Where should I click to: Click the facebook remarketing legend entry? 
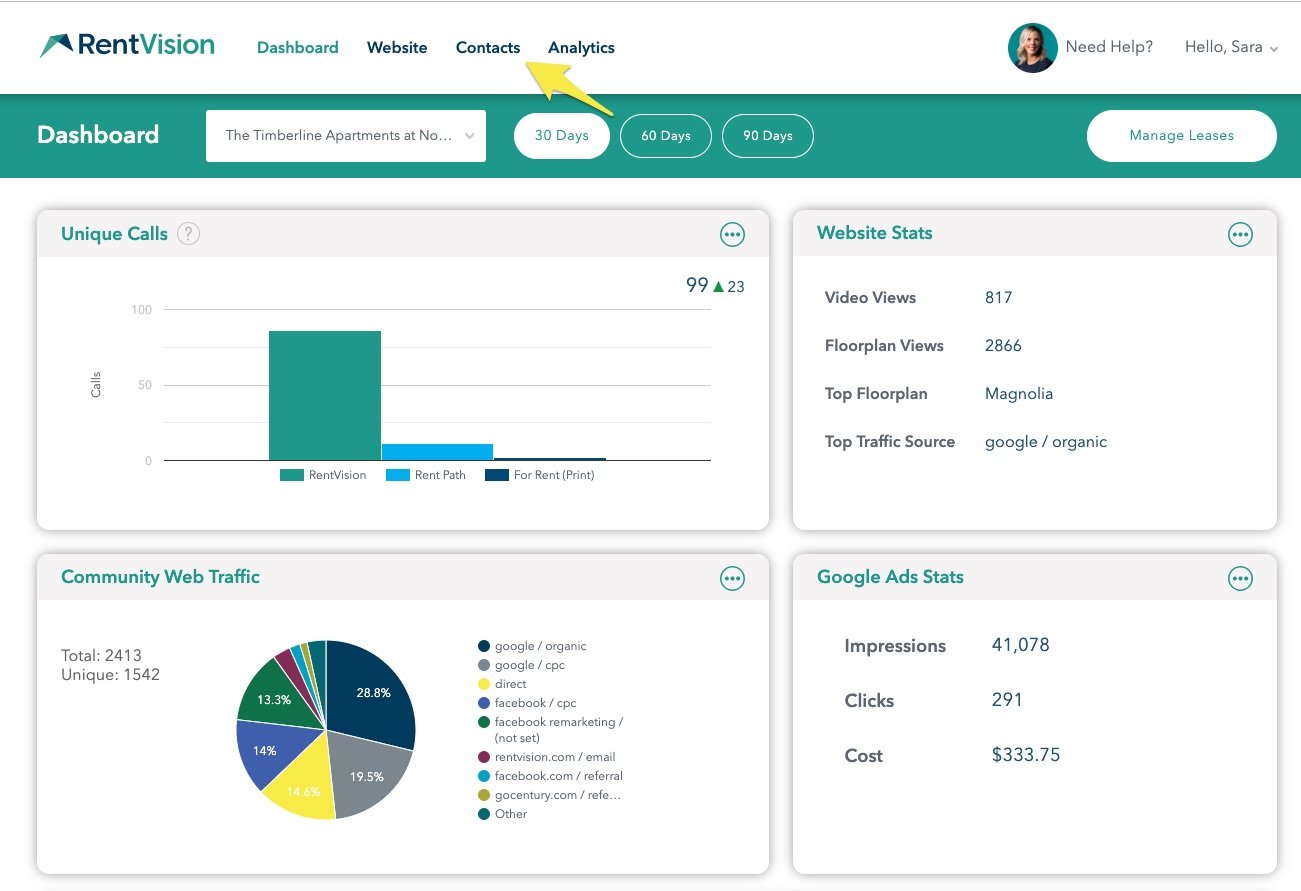coord(551,730)
